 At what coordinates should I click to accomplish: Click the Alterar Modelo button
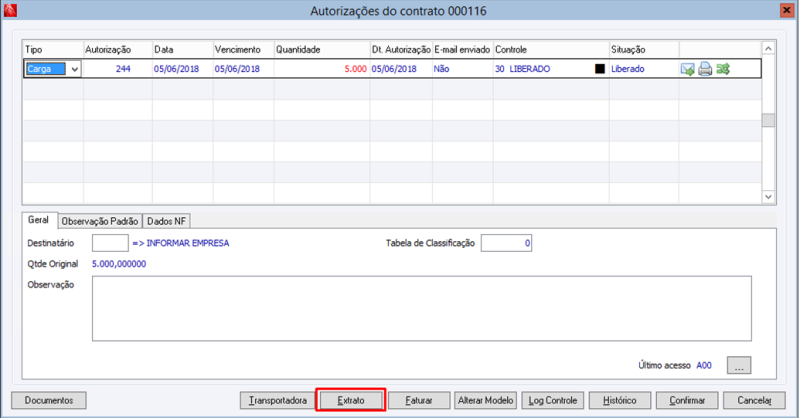pos(485,401)
